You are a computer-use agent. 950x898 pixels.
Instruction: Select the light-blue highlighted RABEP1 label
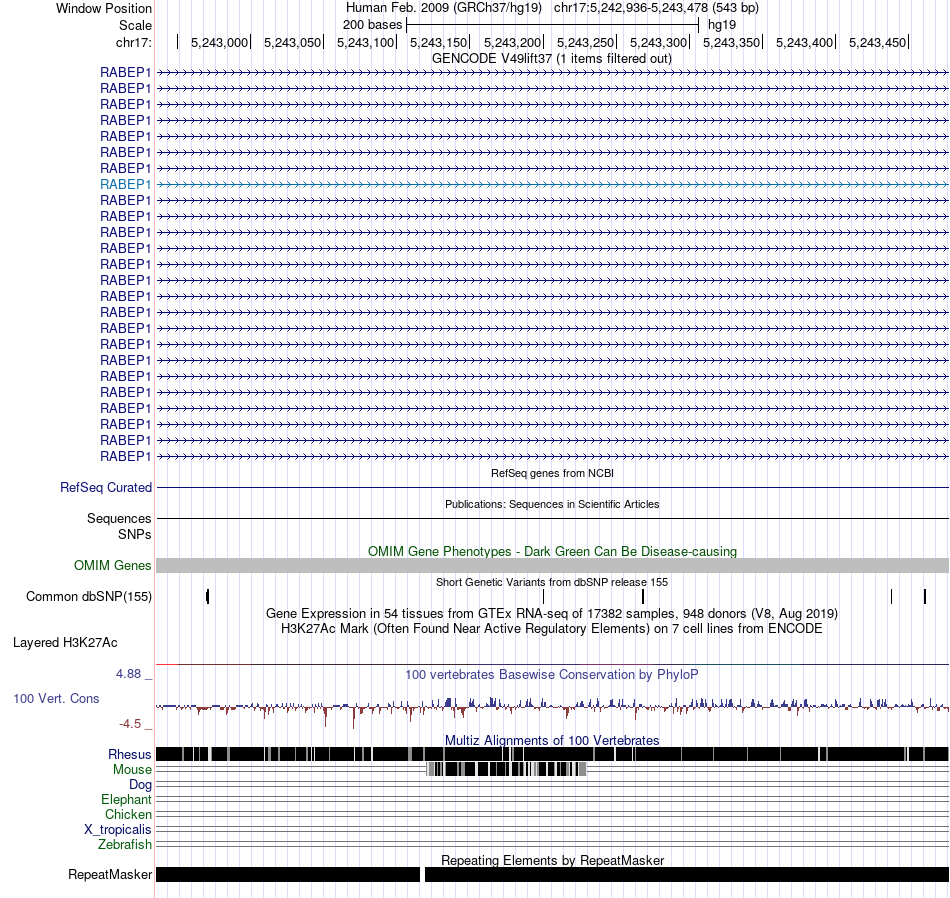125,184
